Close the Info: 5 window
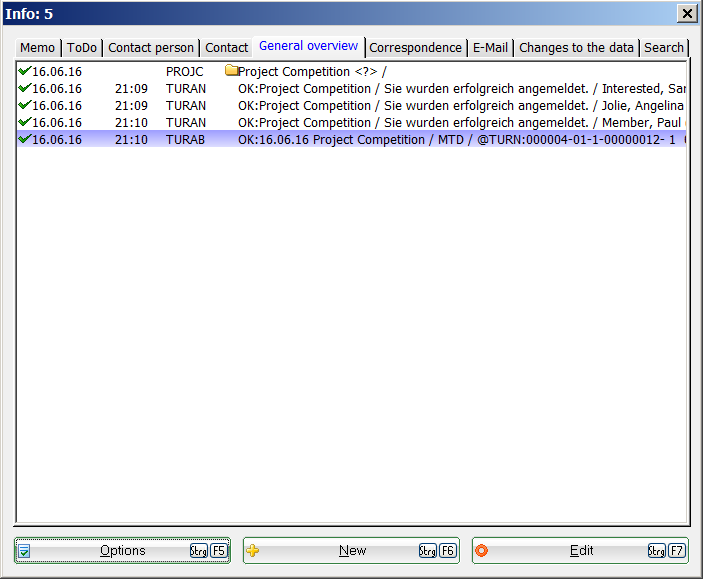 [687, 13]
